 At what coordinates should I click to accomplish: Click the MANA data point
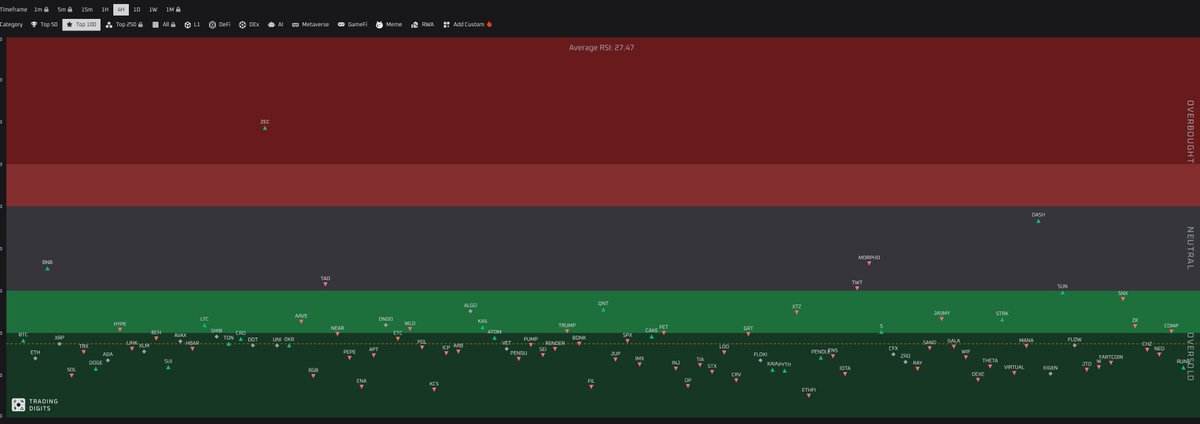pyautogui.click(x=1026, y=346)
